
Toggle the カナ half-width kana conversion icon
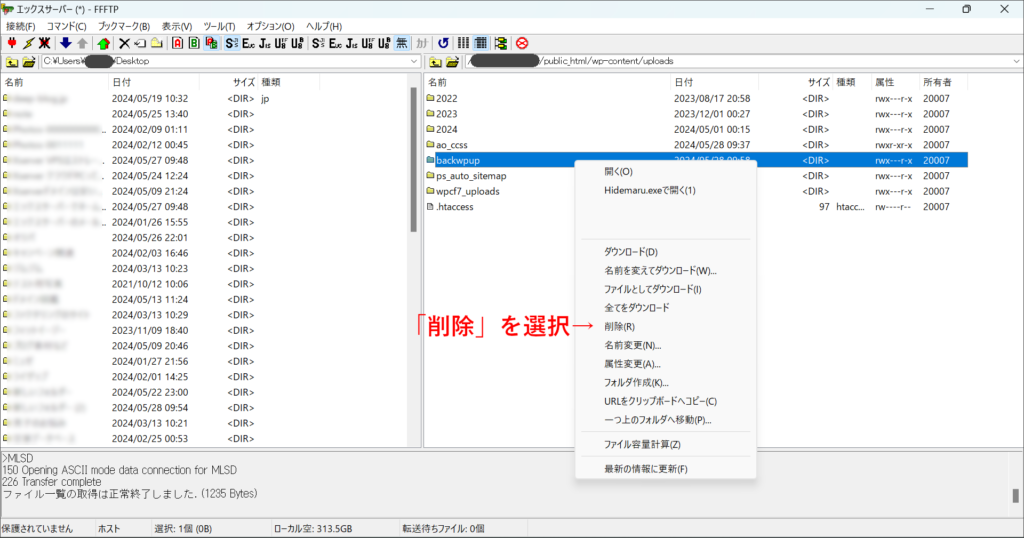point(422,43)
